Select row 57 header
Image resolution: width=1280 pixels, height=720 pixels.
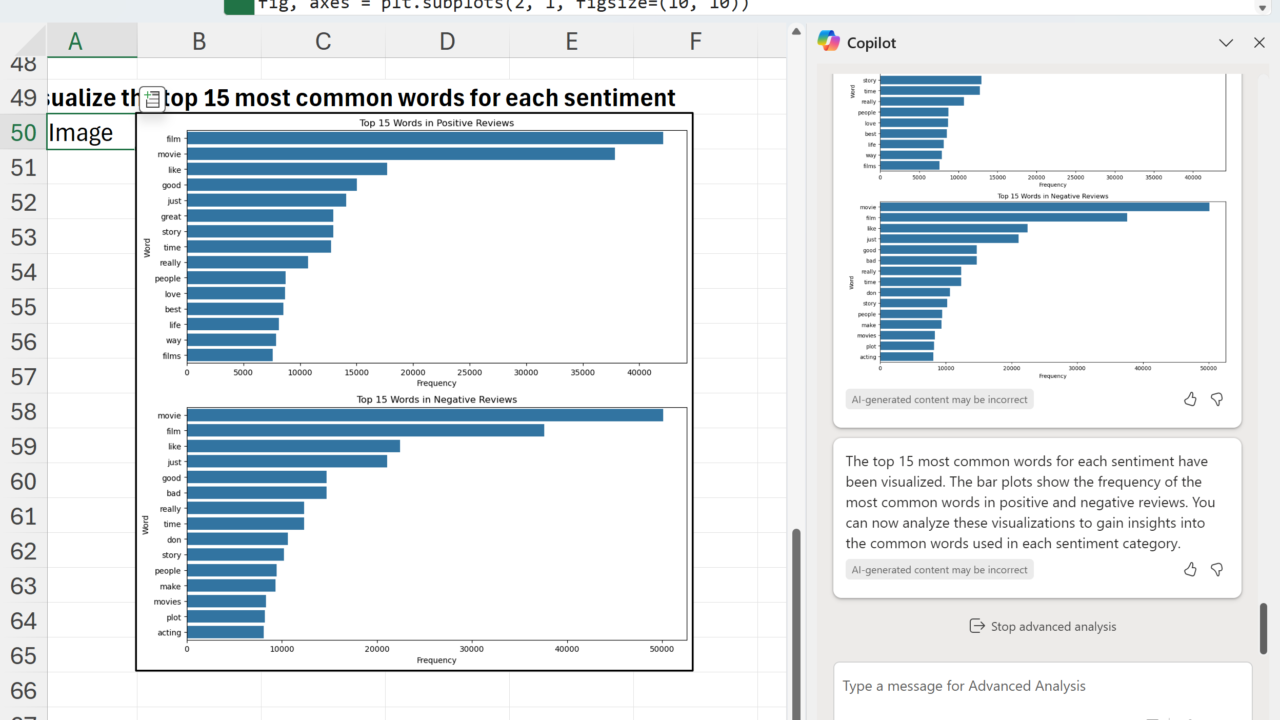(23, 377)
